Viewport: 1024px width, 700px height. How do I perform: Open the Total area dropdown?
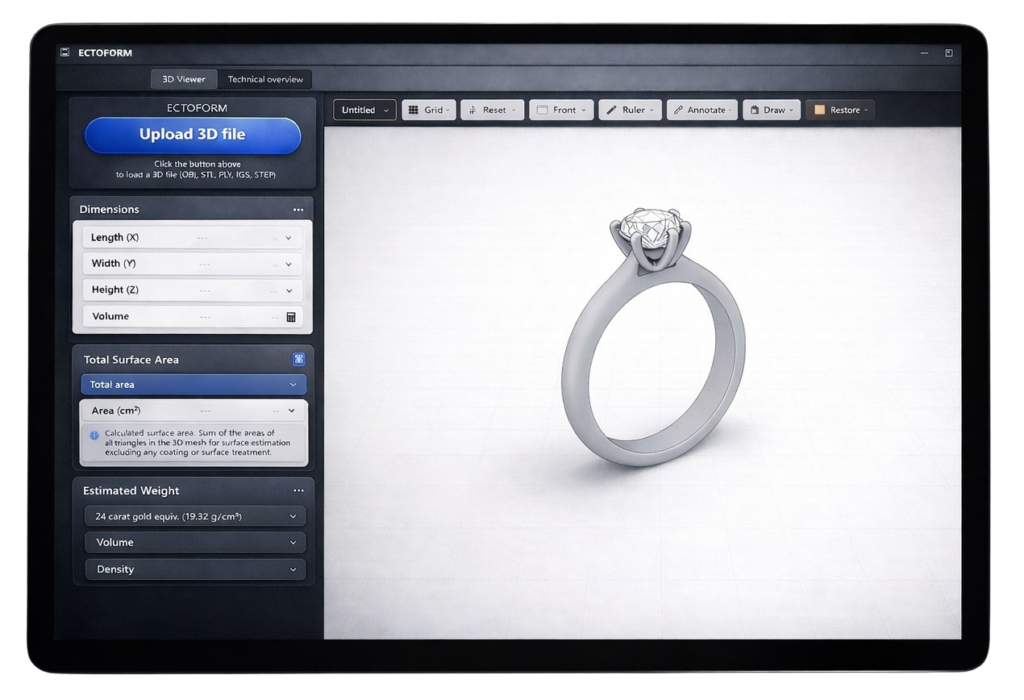pos(193,385)
